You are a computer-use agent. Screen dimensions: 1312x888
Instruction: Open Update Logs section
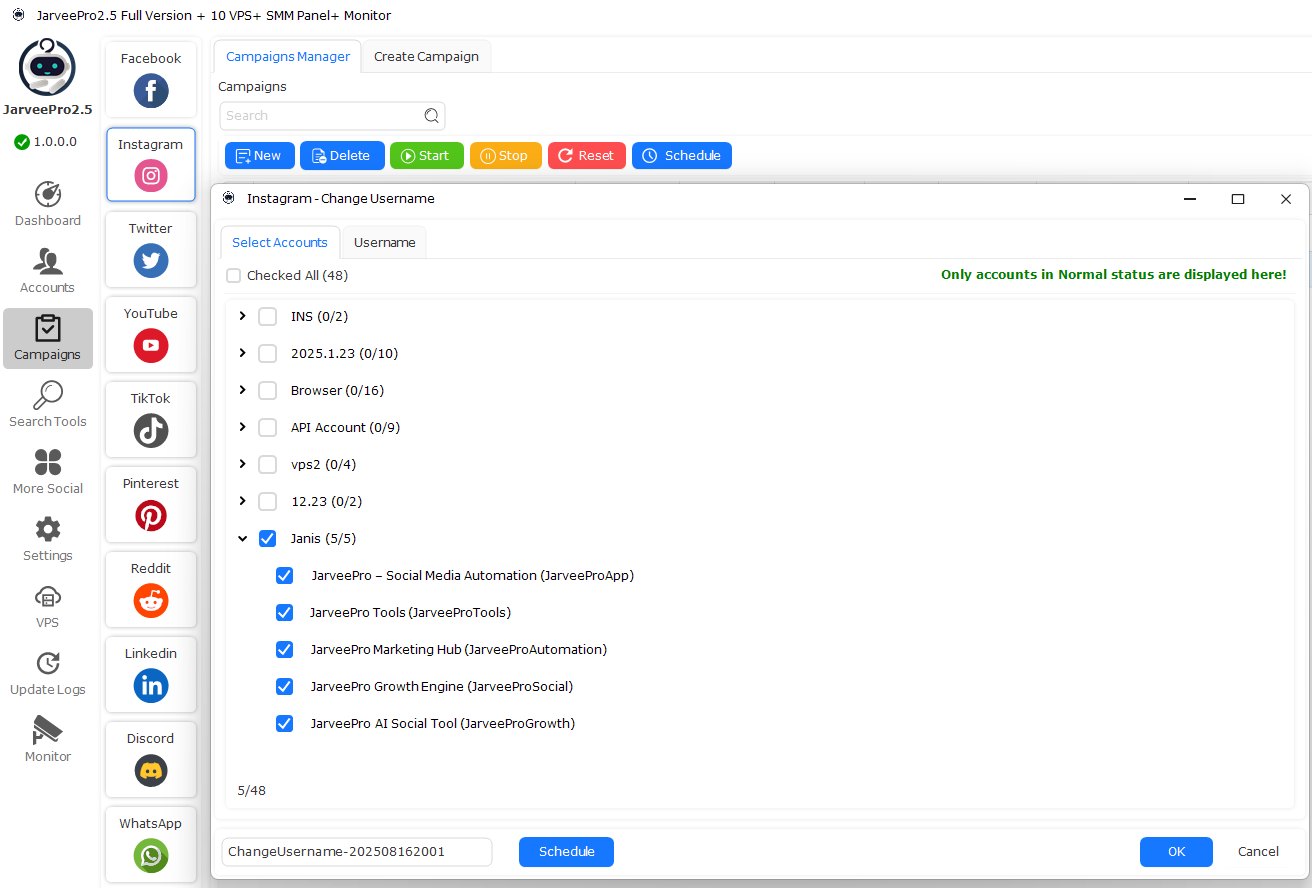pyautogui.click(x=48, y=673)
